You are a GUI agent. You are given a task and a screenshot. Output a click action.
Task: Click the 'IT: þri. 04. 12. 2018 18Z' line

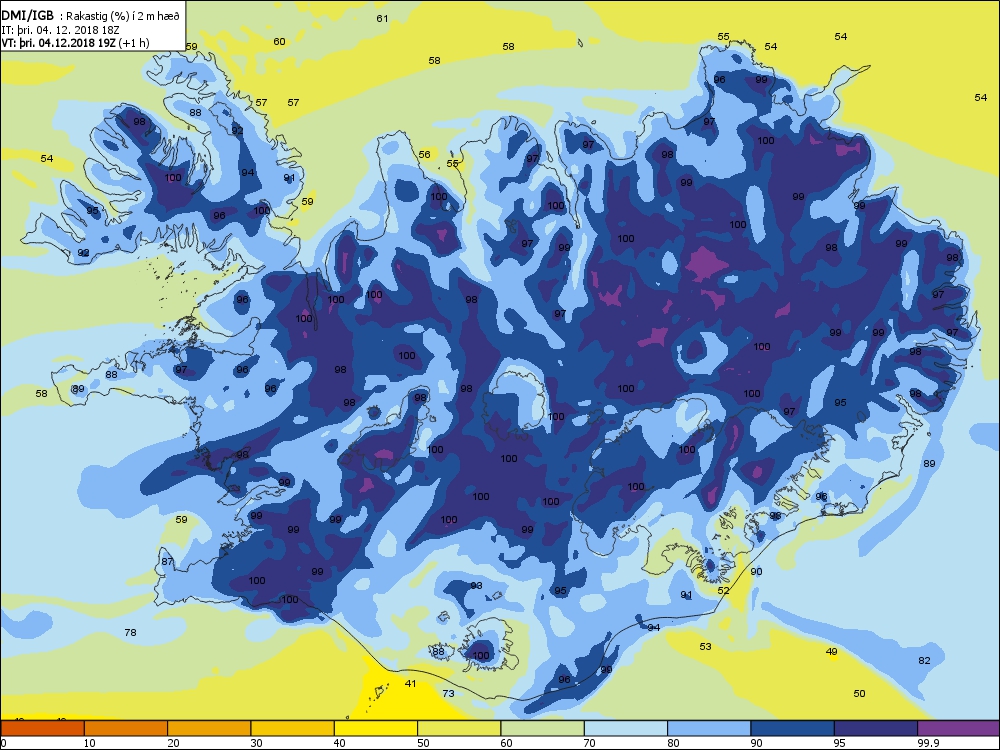(x=61, y=29)
